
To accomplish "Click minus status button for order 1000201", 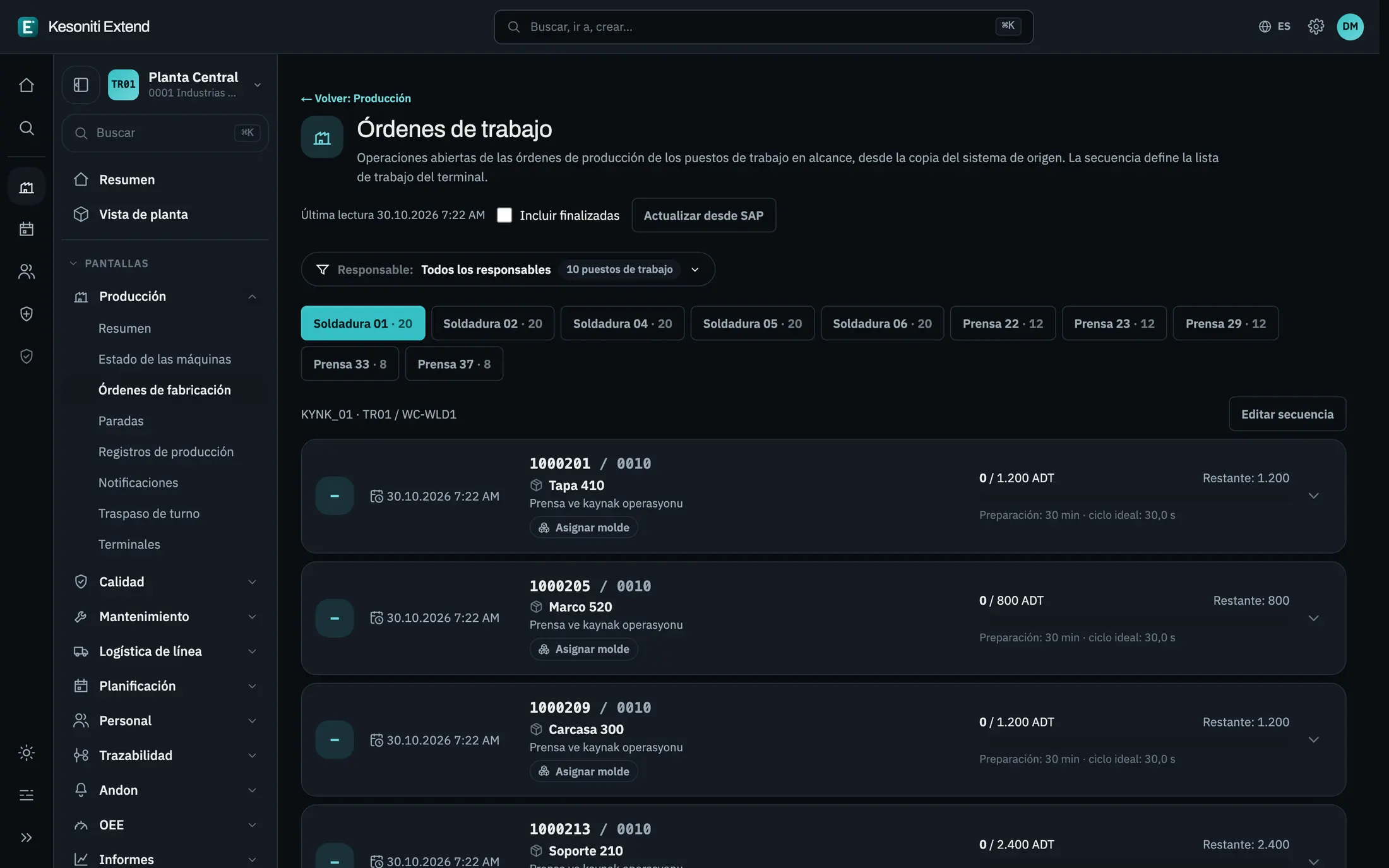I will (335, 496).
